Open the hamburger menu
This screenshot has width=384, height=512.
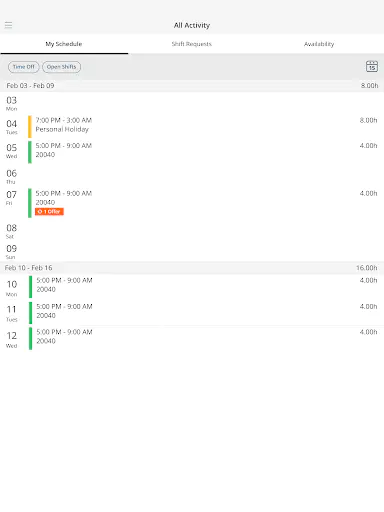[8, 25]
